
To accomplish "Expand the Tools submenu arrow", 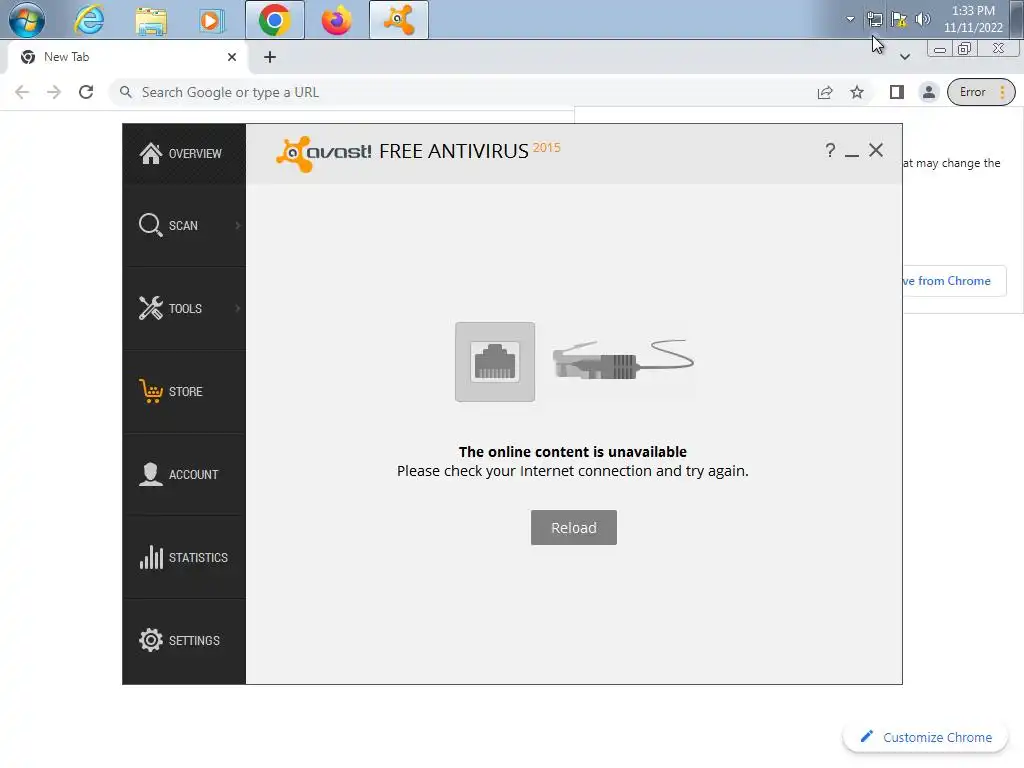I will (x=238, y=308).
